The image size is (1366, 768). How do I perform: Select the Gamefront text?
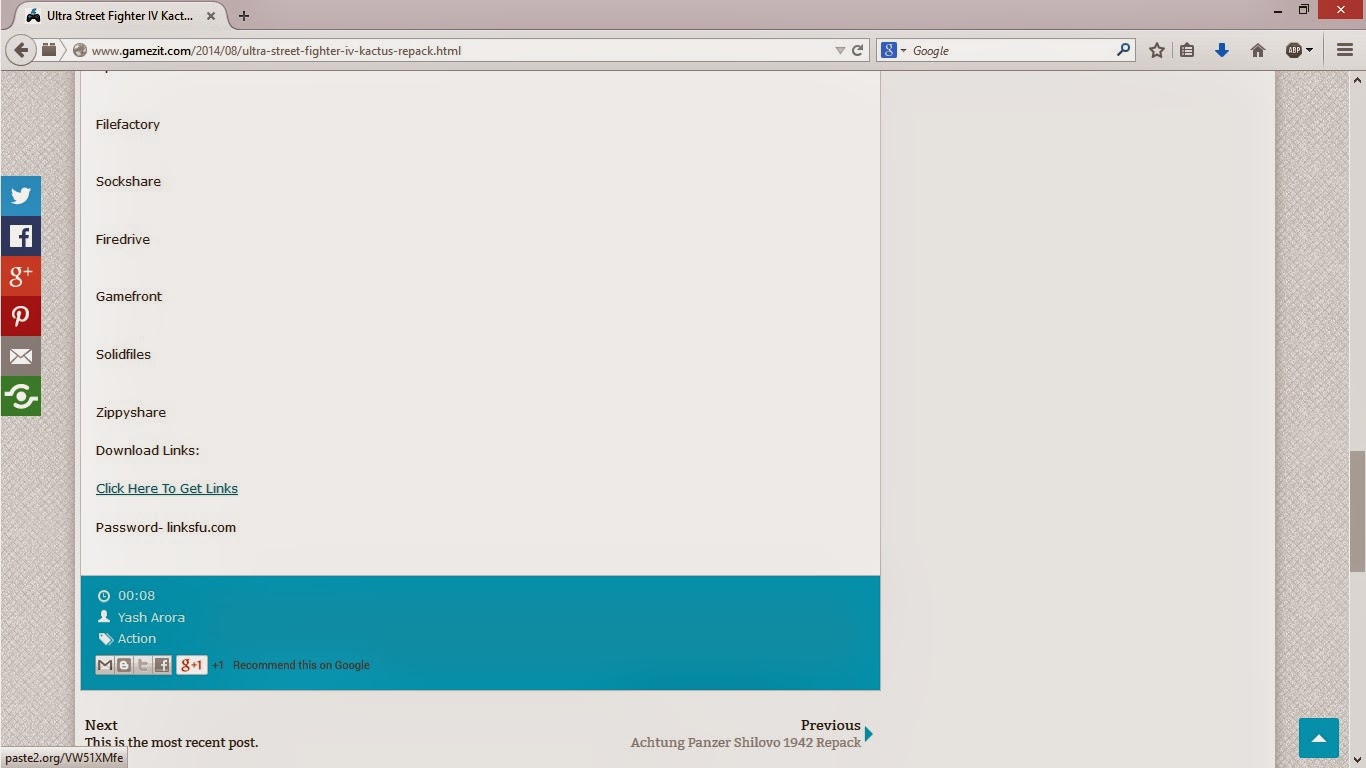tap(129, 297)
